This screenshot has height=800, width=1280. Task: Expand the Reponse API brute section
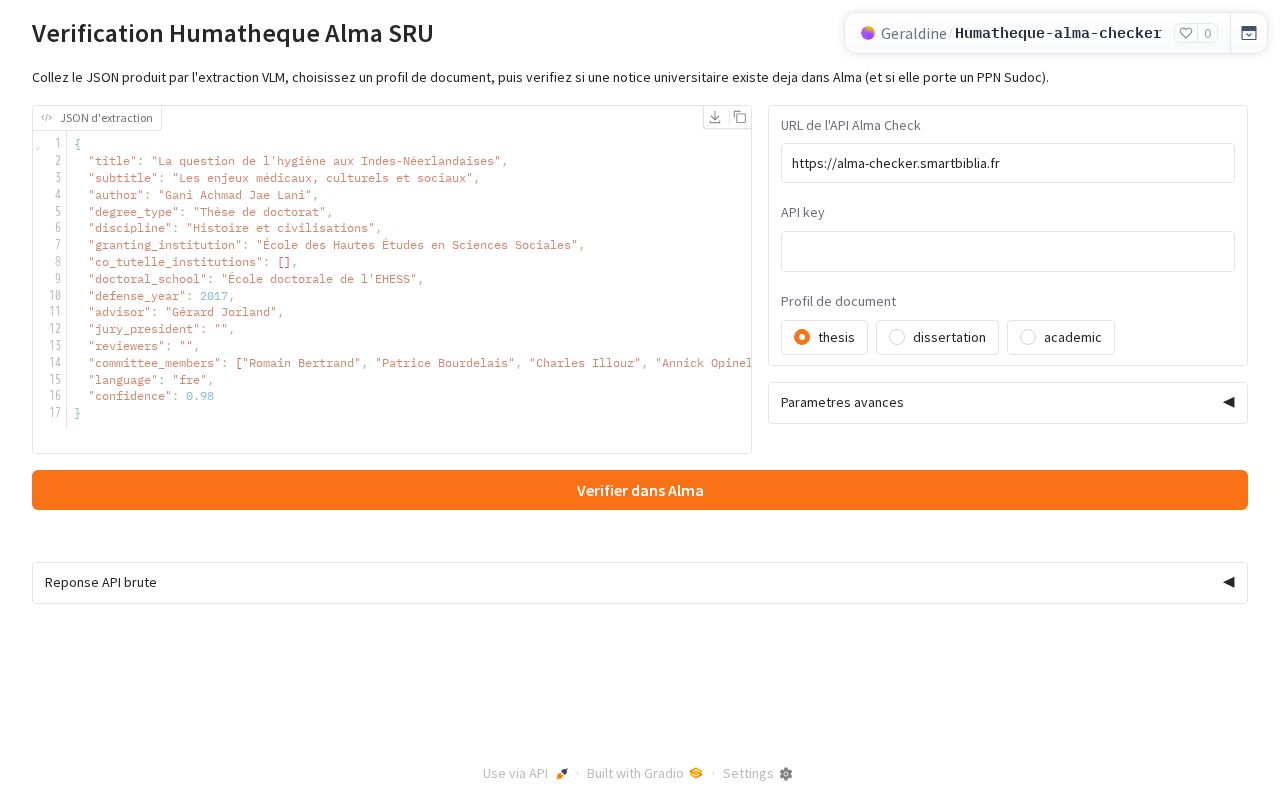coord(640,583)
